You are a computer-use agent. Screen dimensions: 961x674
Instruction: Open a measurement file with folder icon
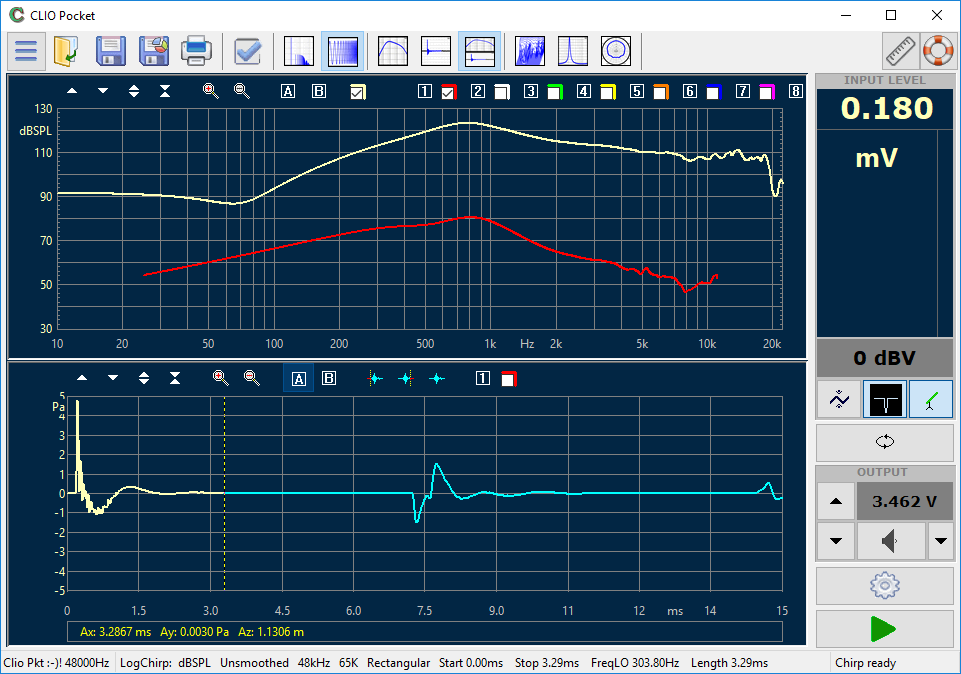(x=66, y=51)
